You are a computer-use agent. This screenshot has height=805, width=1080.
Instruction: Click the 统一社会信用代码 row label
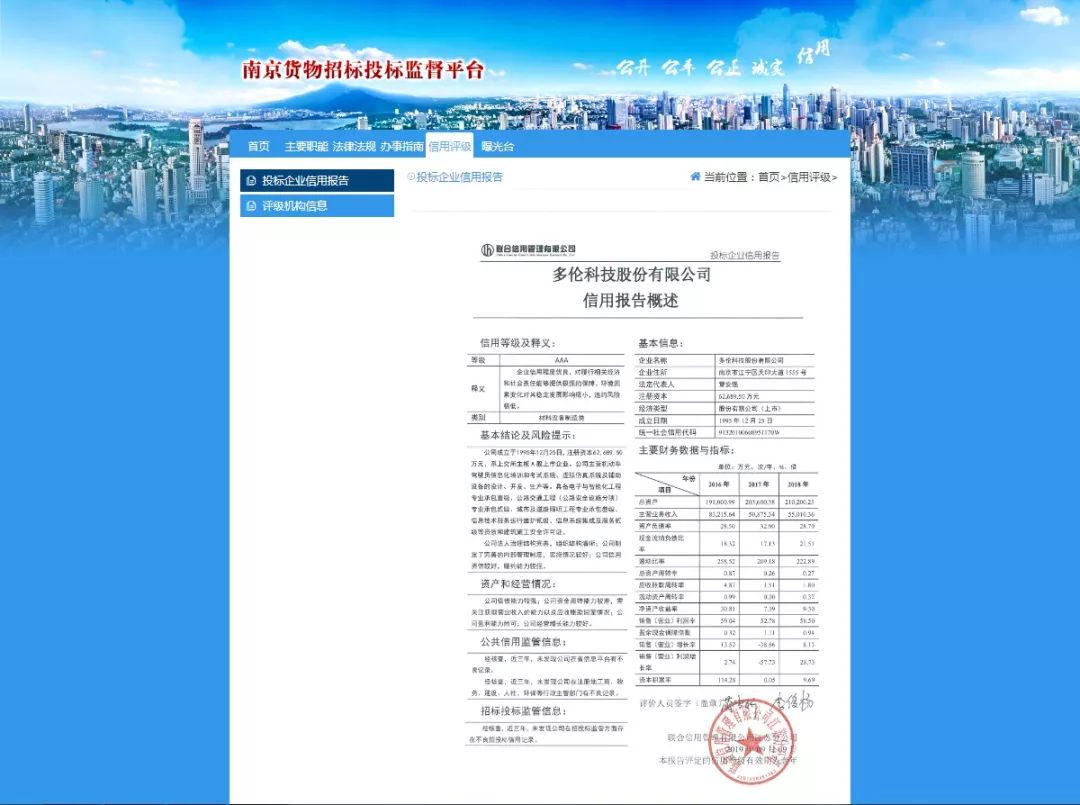click(667, 432)
